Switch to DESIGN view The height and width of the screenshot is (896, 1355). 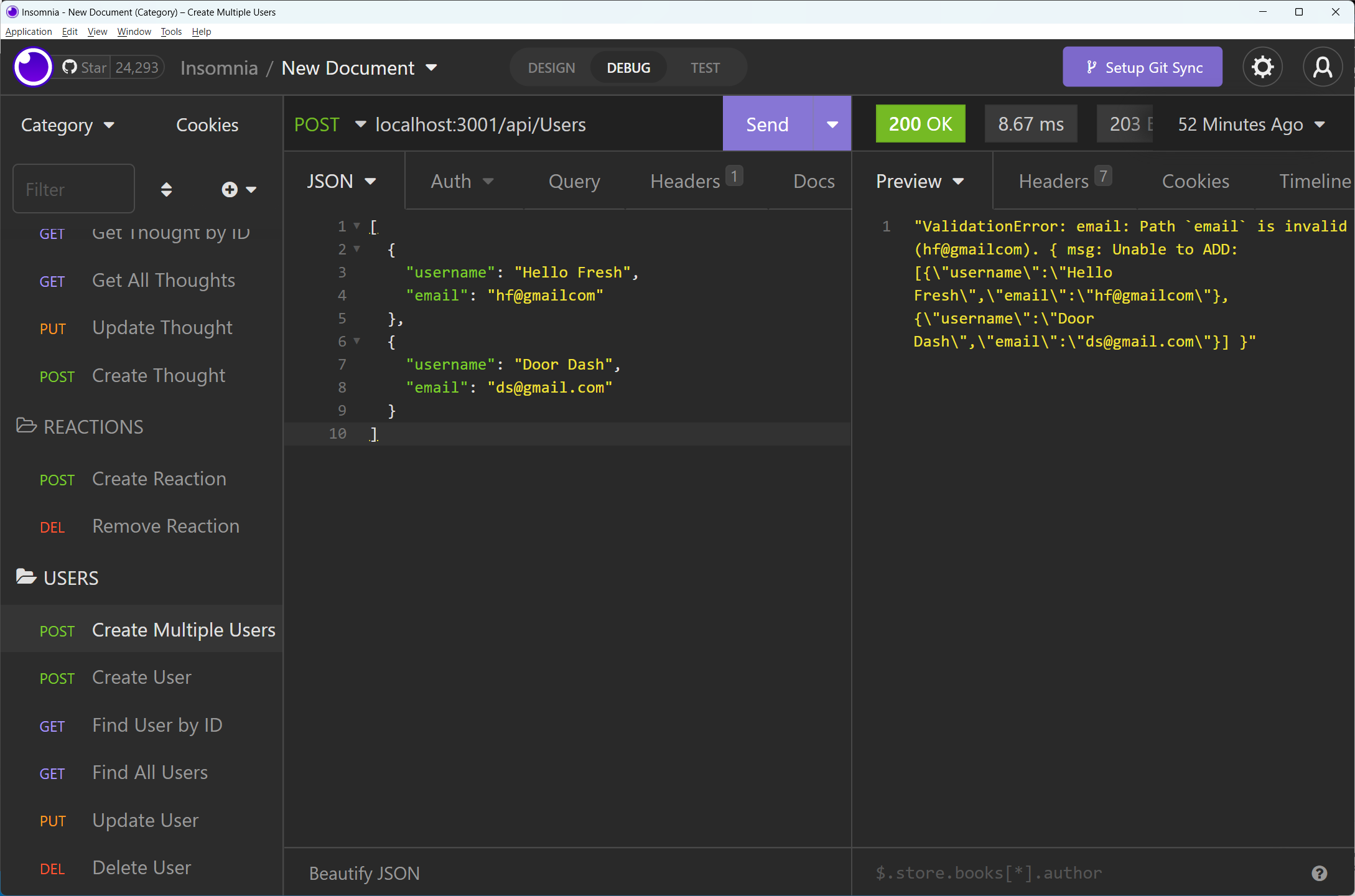(551, 68)
